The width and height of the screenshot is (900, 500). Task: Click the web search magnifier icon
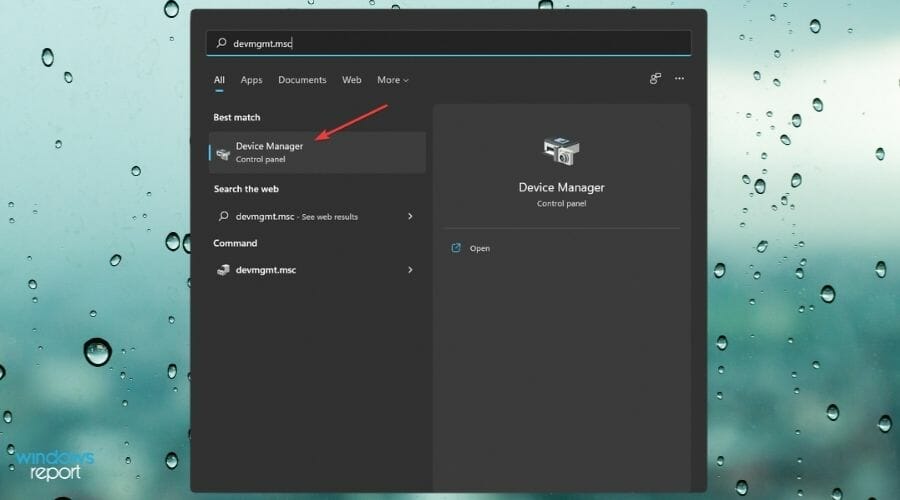pyautogui.click(x=223, y=216)
